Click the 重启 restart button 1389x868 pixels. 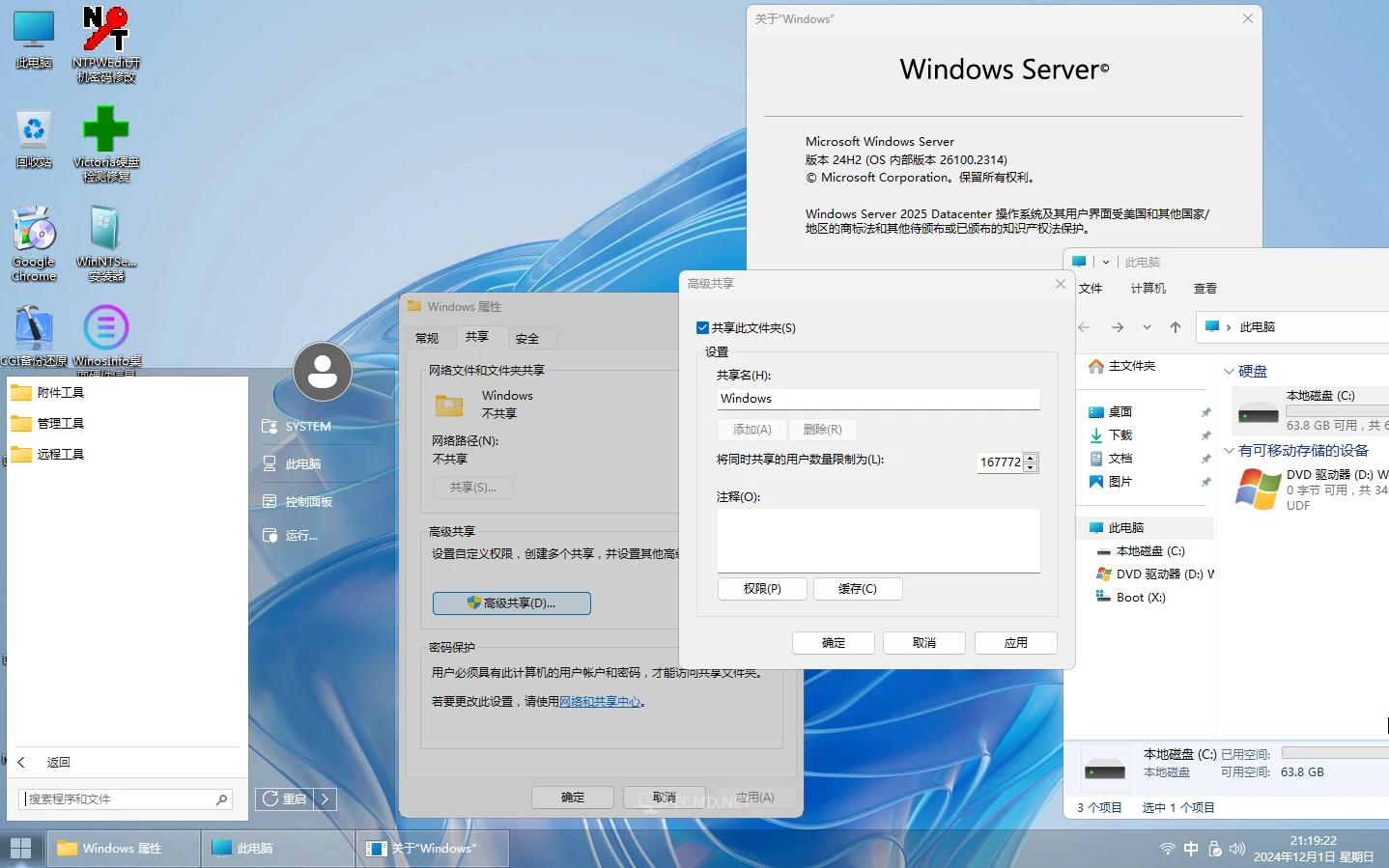tap(285, 798)
